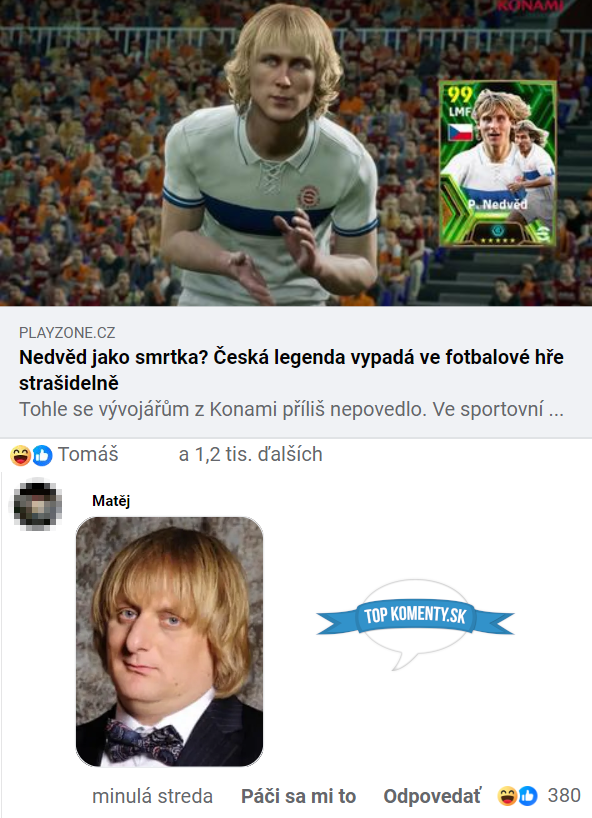The width and height of the screenshot is (592, 818).
Task: Open the P. Nedvěd 99 LMF player card
Action: tap(498, 164)
